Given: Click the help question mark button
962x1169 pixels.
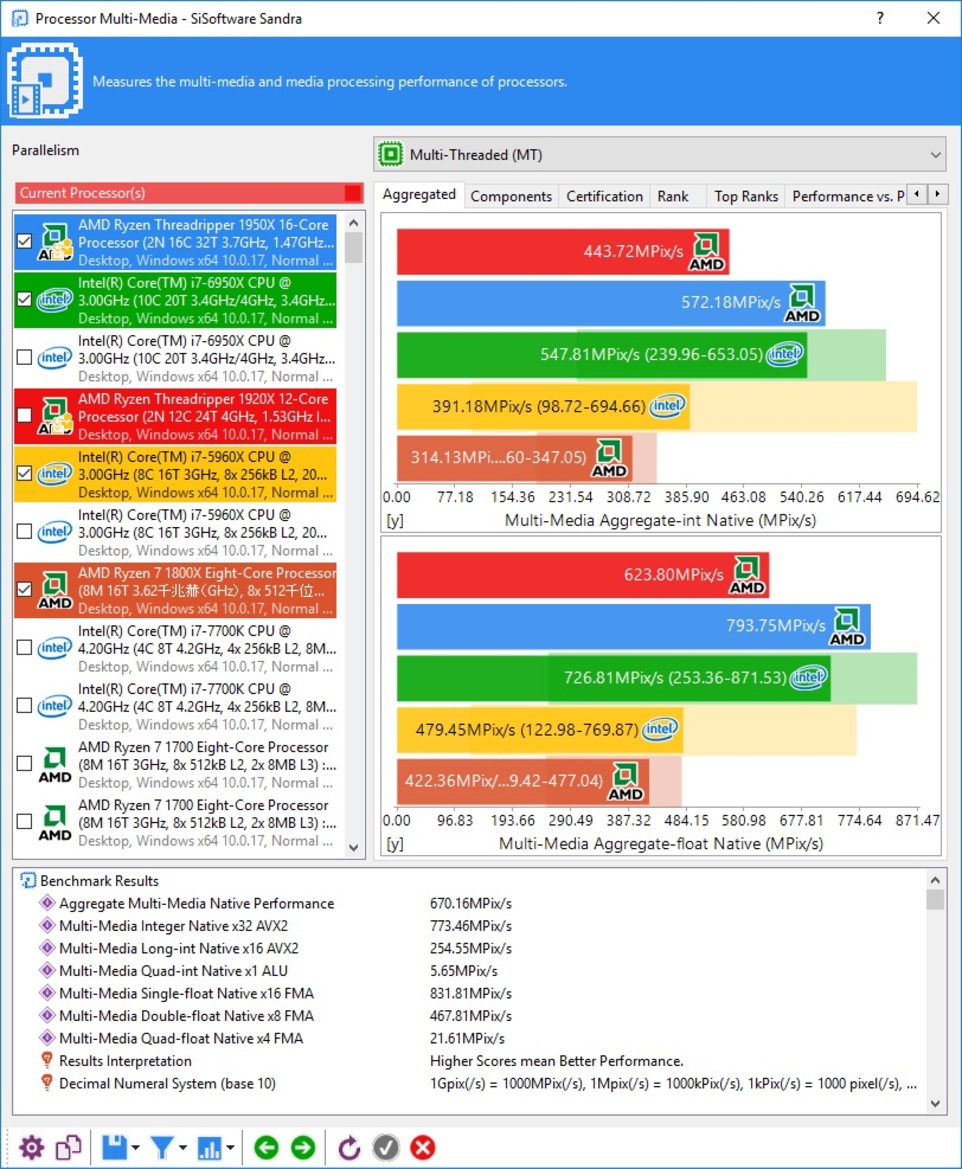Looking at the screenshot, I should coord(880,18).
